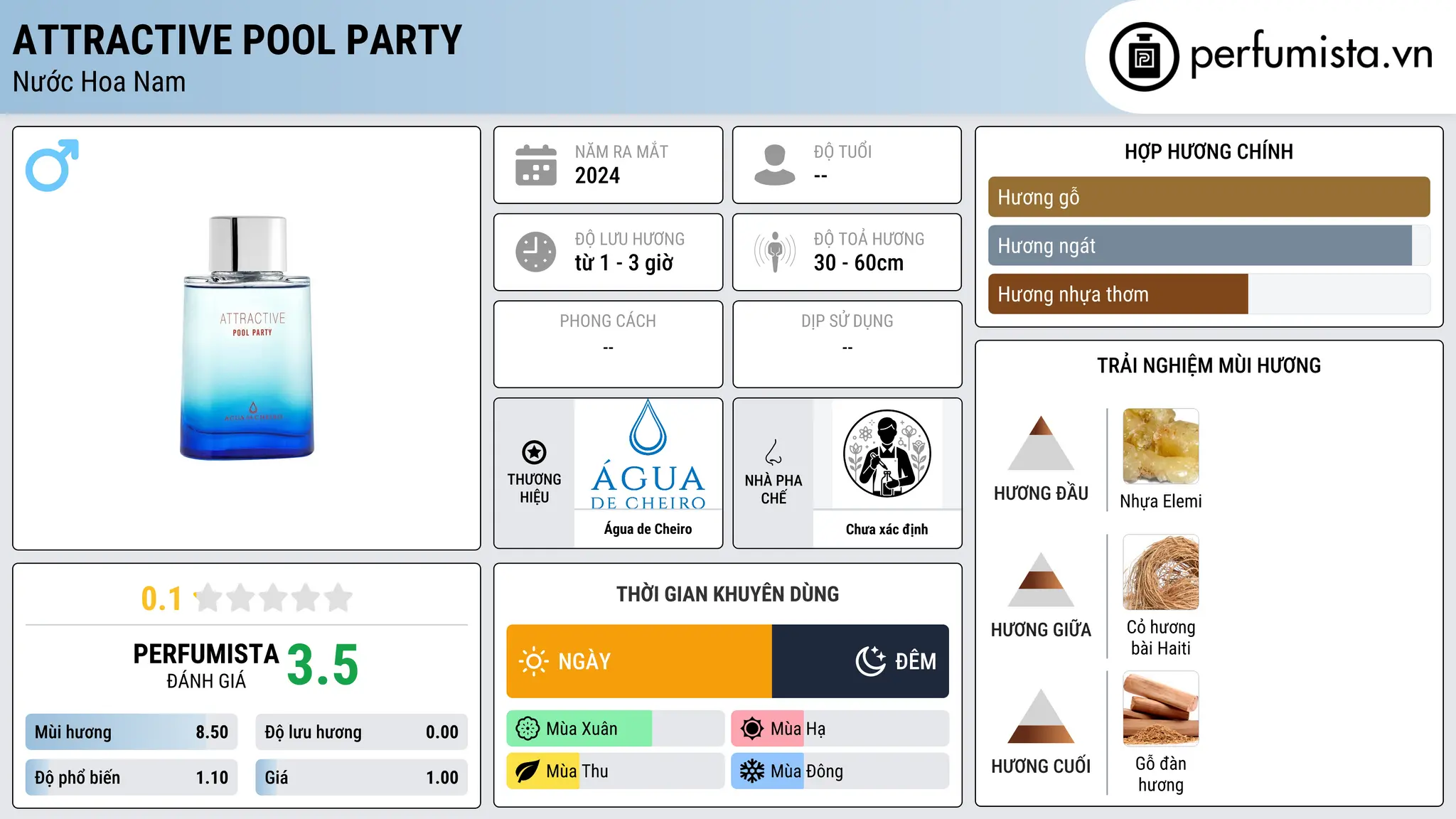Click the perfumer illustration thumbnail
This screenshot has height=819, width=1456.
(x=887, y=454)
